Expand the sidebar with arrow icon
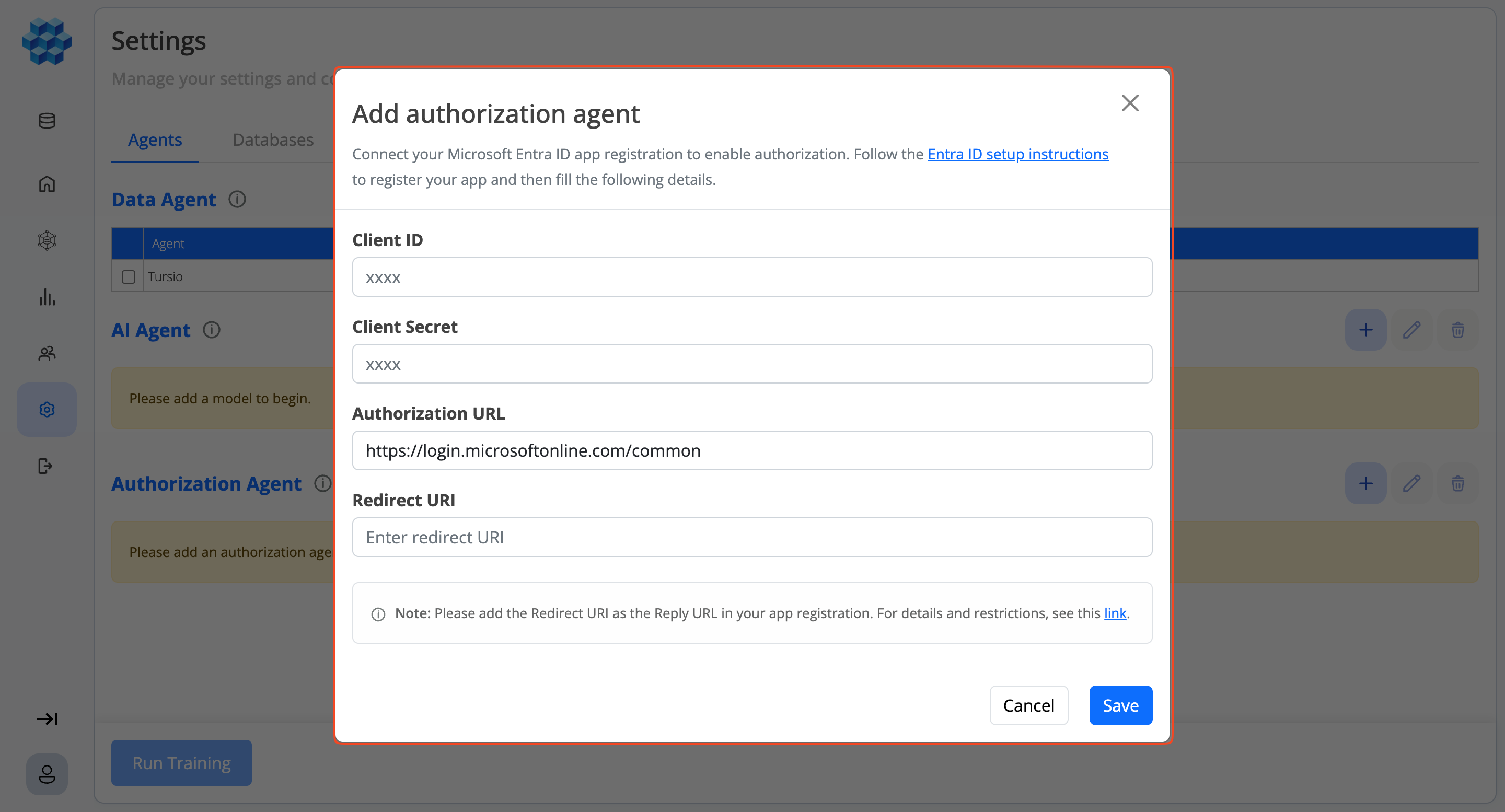The image size is (1505, 812). click(x=47, y=718)
